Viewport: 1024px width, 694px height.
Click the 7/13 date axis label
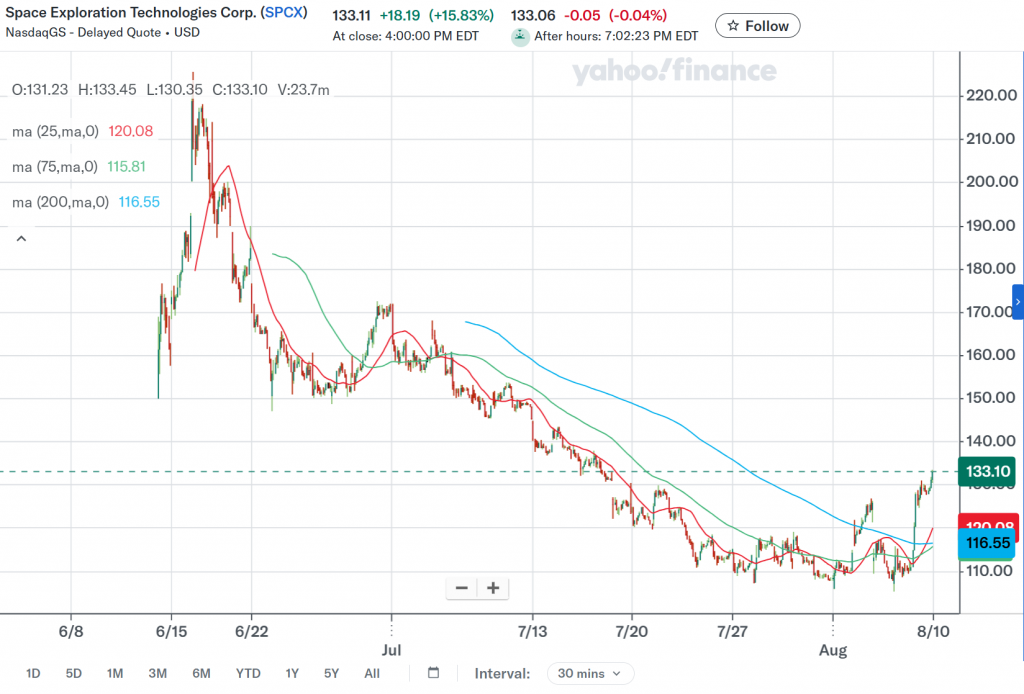click(532, 631)
